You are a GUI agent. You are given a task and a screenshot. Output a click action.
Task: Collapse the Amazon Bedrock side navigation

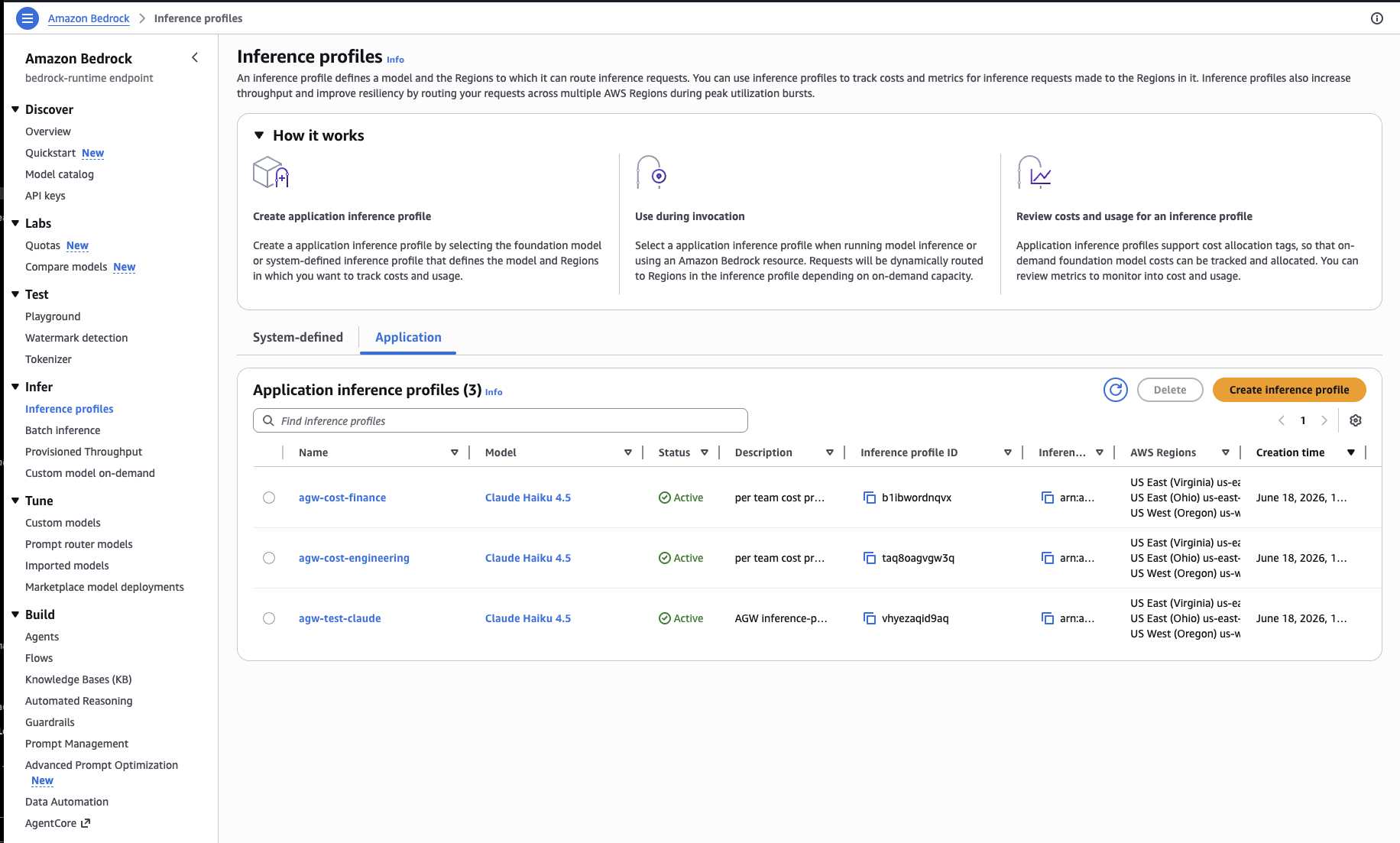[195, 57]
